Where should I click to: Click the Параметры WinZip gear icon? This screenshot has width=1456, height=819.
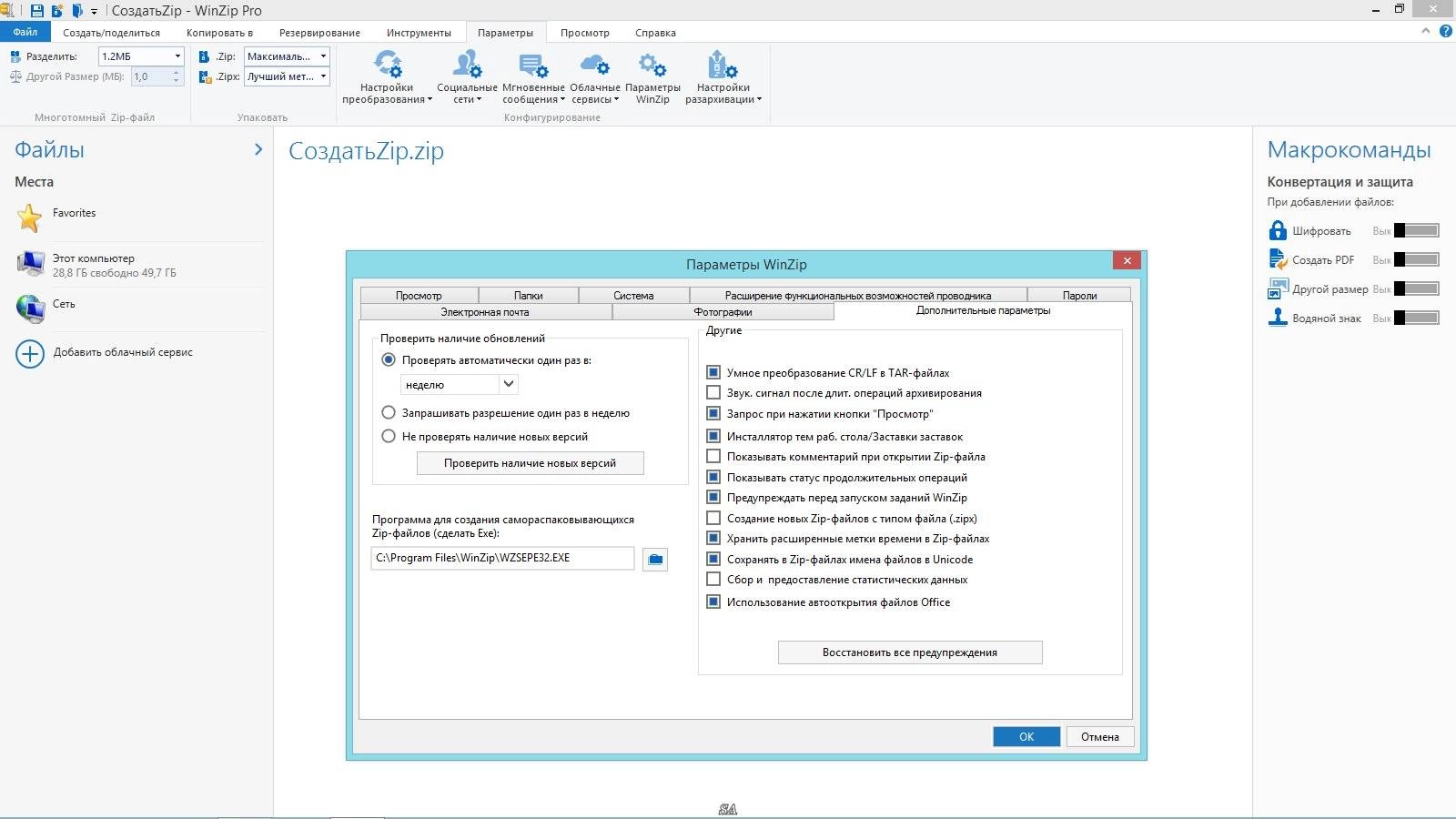click(x=652, y=65)
